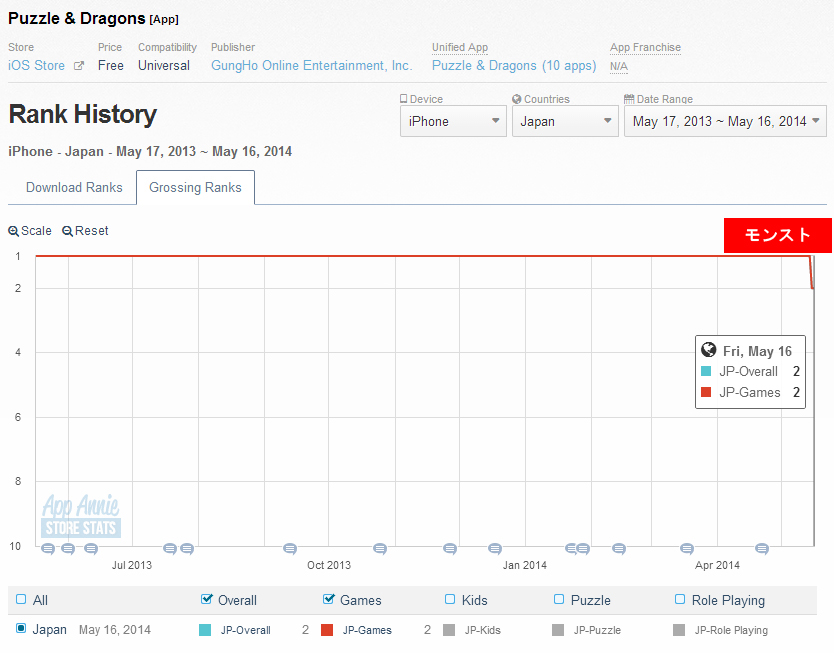Click the "Jul 2013" axis label
The width and height of the screenshot is (834, 653).
pos(132,565)
